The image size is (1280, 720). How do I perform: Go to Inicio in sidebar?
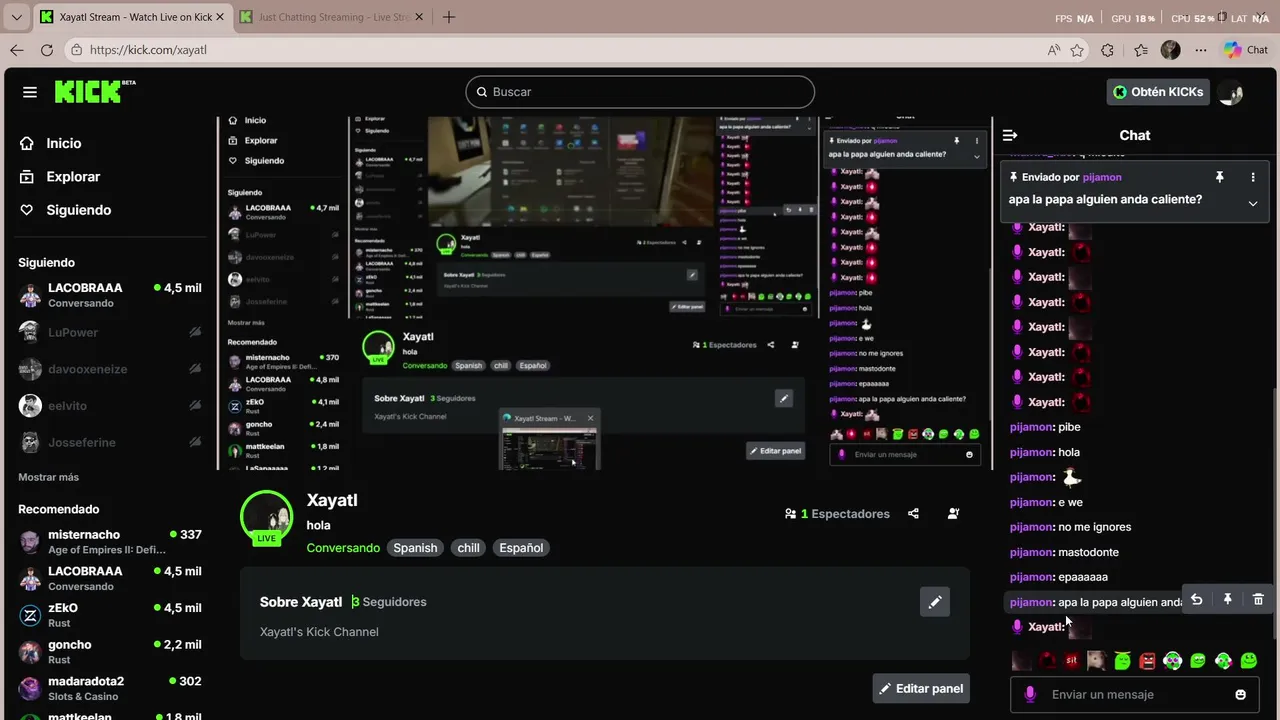click(x=51, y=143)
